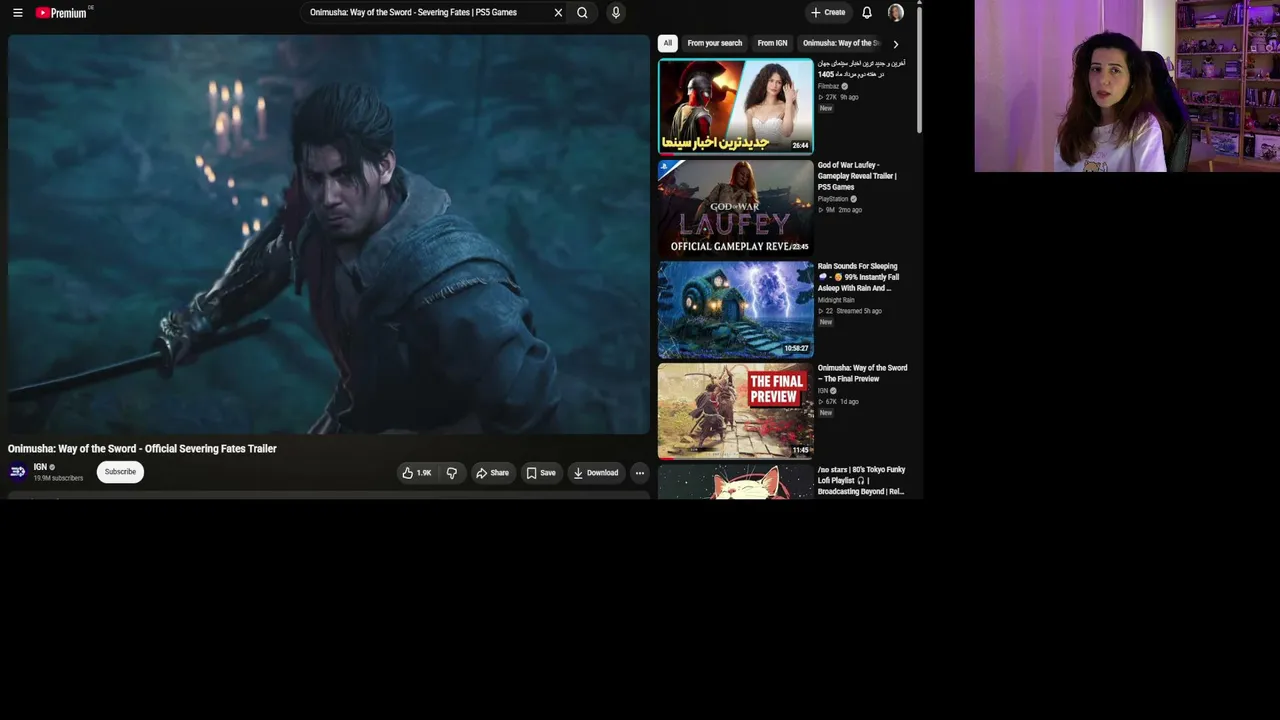Click the 19.9M subscribers text
Image resolution: width=1280 pixels, height=720 pixels.
click(58, 478)
